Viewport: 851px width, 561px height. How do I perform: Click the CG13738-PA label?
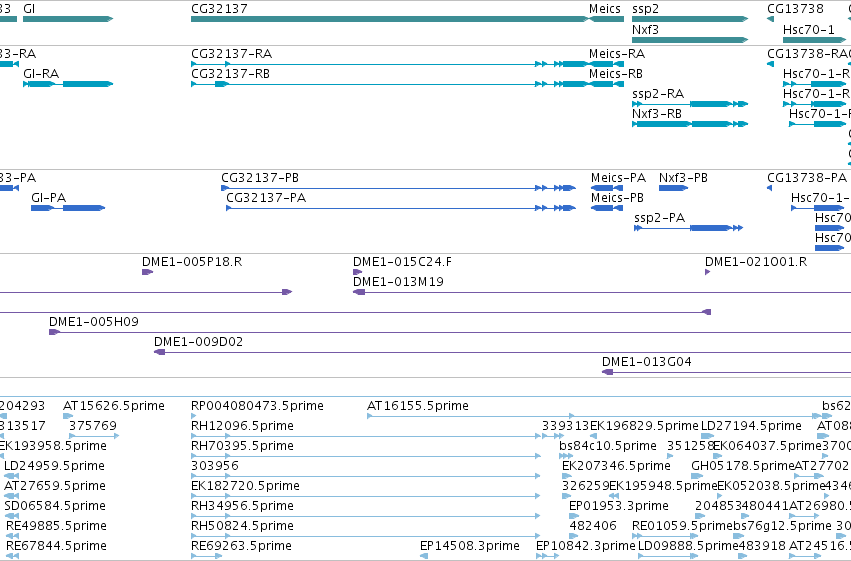coord(806,178)
